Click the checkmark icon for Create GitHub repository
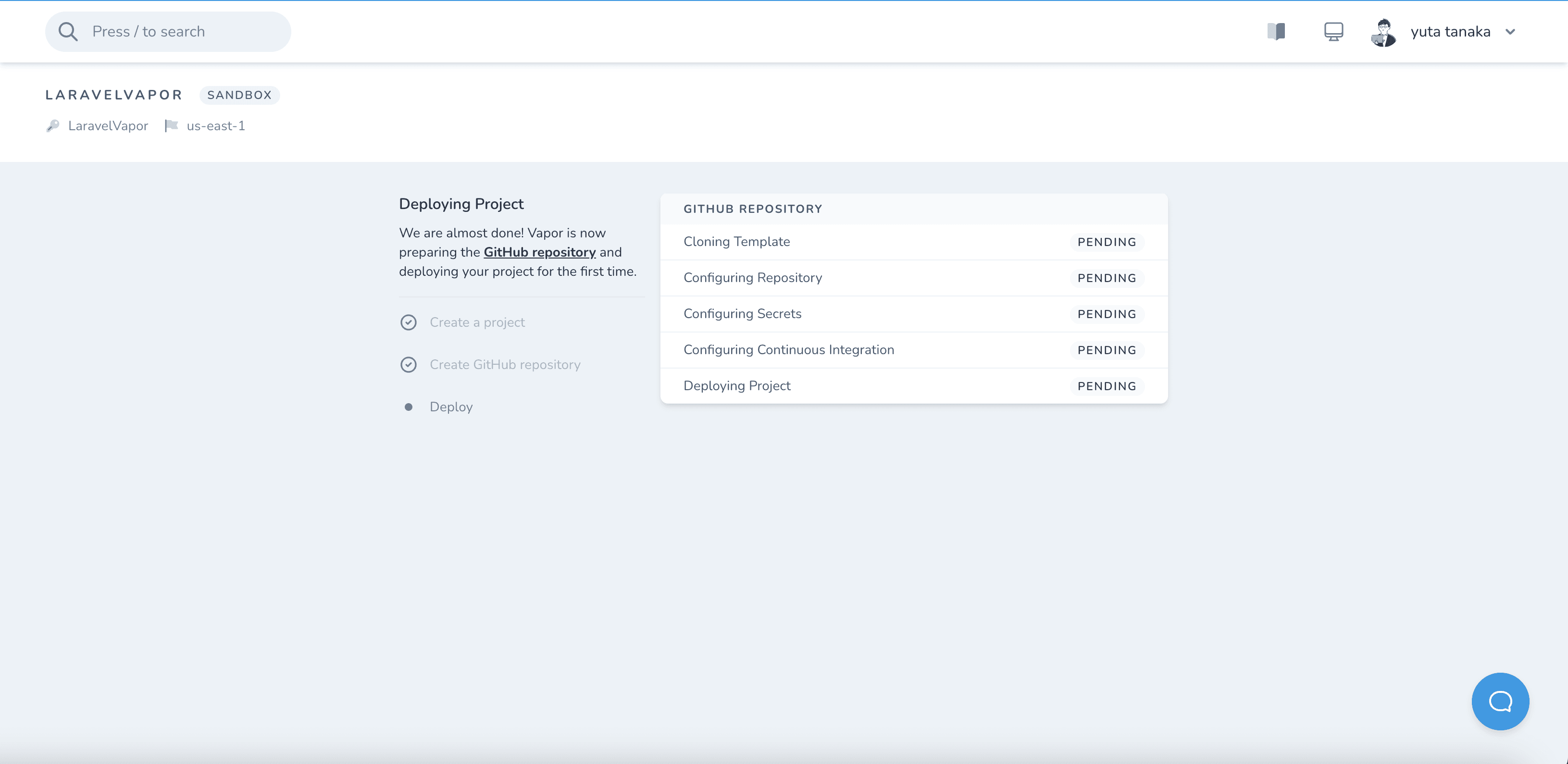The width and height of the screenshot is (1568, 764). [409, 364]
